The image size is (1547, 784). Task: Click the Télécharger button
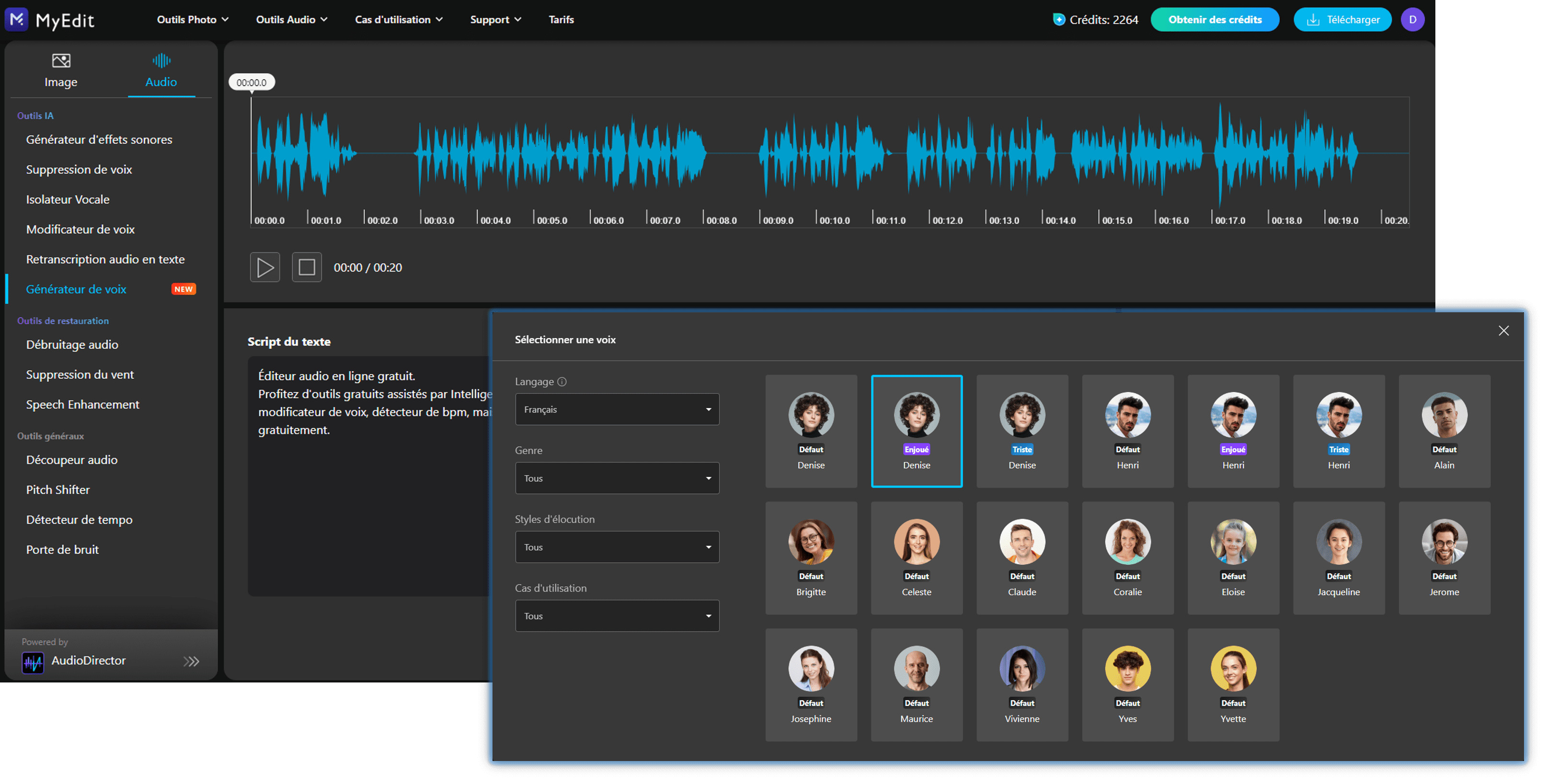(1342, 19)
